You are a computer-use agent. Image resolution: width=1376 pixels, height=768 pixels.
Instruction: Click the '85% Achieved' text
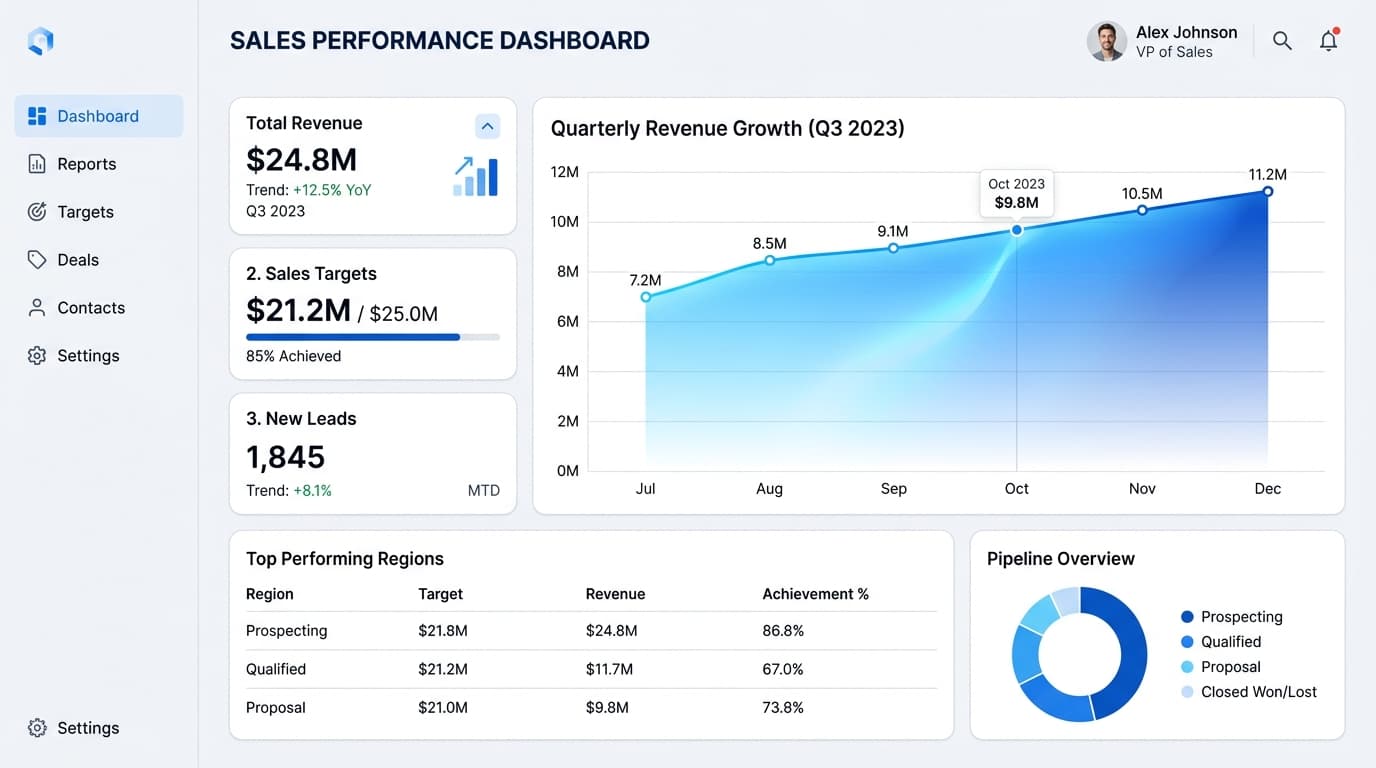pyautogui.click(x=293, y=356)
